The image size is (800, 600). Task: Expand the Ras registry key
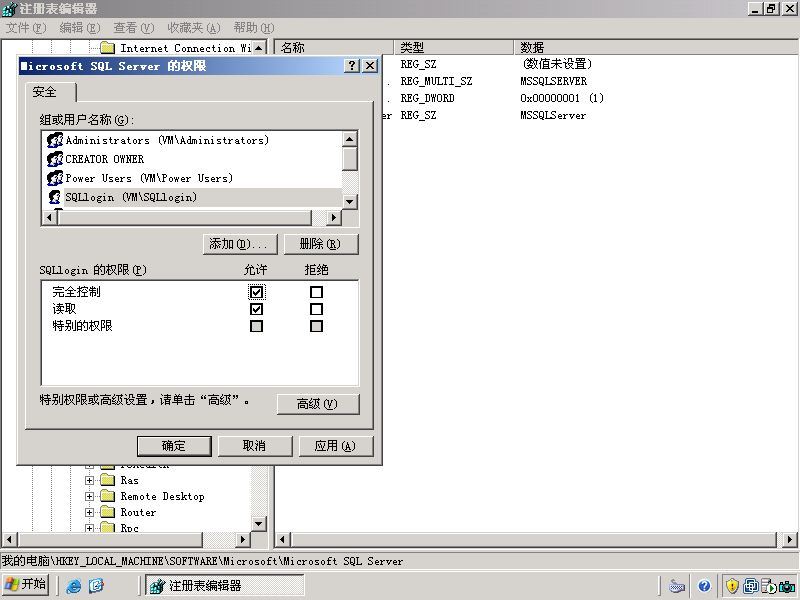89,480
